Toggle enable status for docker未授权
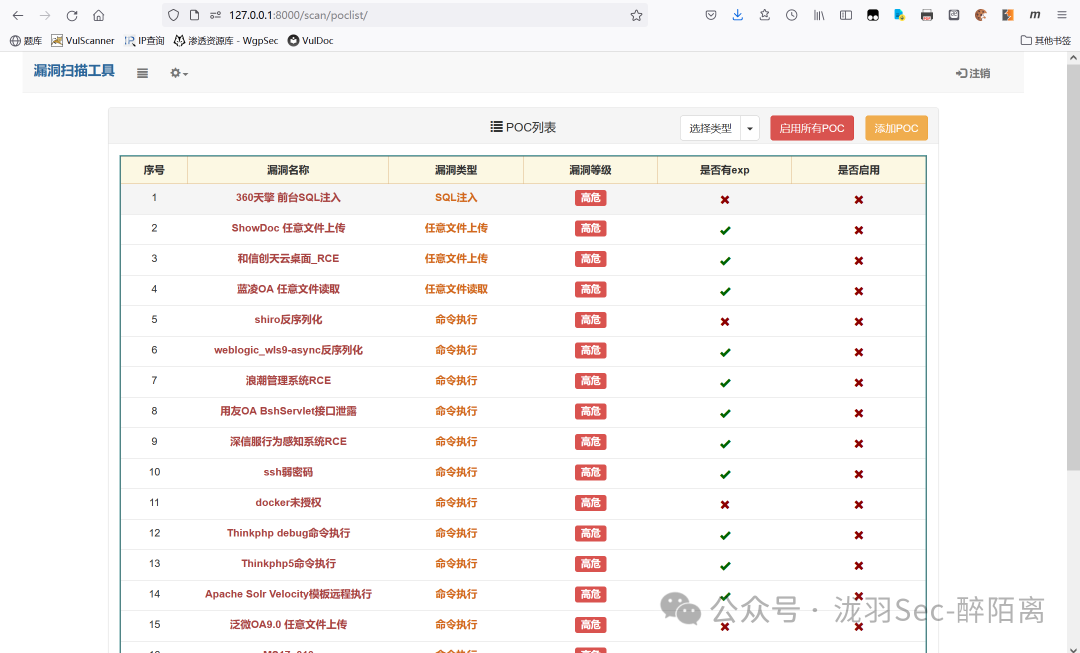The image size is (1080, 653). click(858, 505)
